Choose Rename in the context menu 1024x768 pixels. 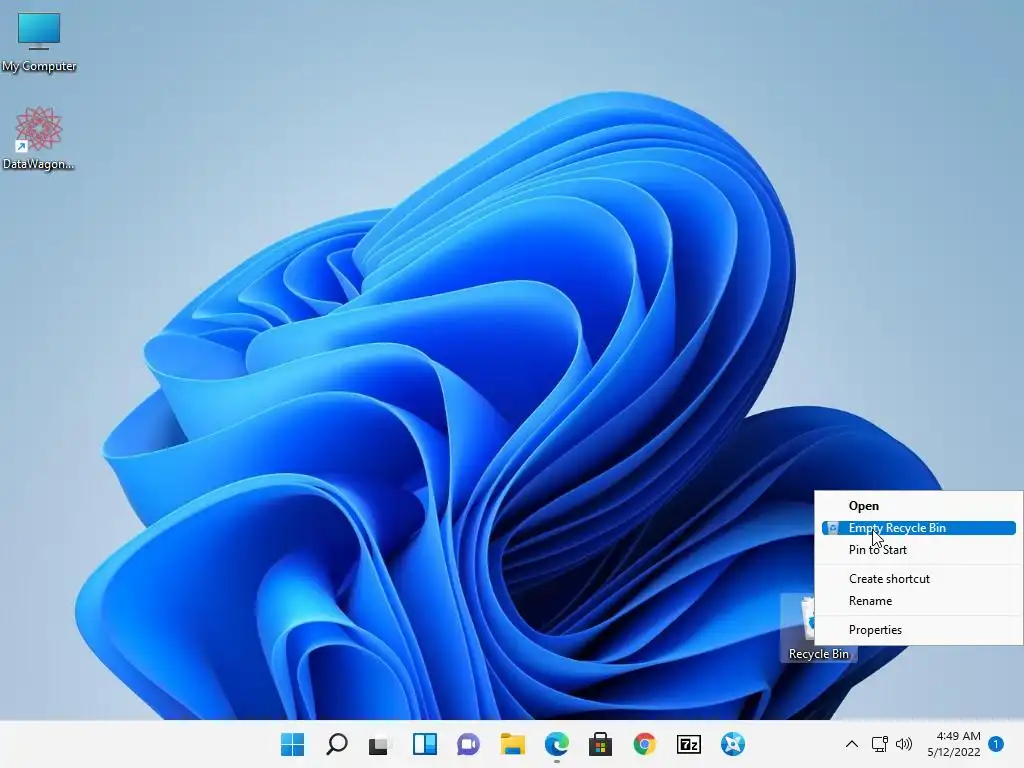tap(918, 601)
